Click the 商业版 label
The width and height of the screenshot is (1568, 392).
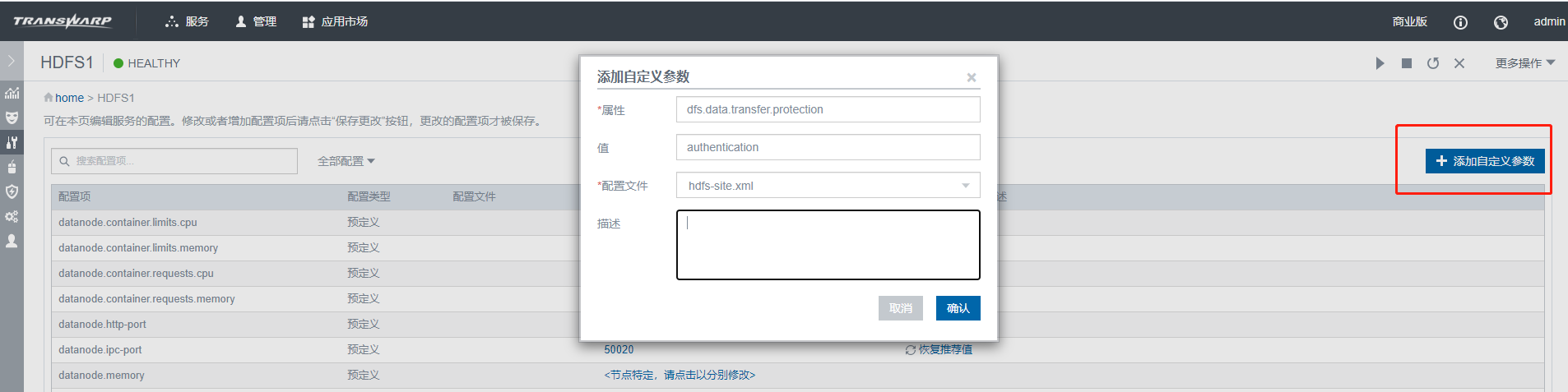point(1410,21)
